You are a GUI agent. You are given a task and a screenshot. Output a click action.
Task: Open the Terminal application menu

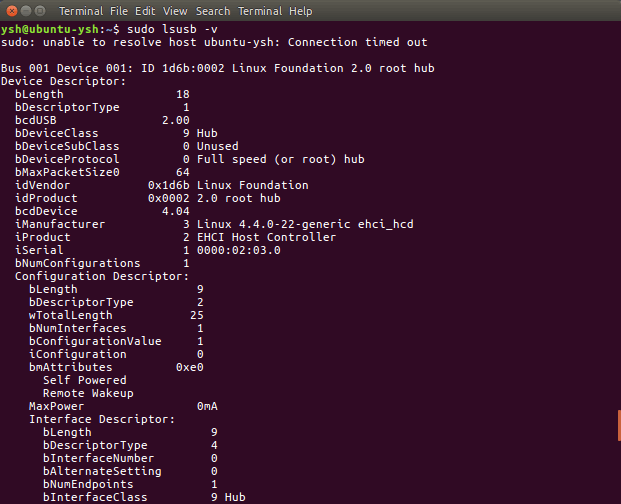coord(81,11)
